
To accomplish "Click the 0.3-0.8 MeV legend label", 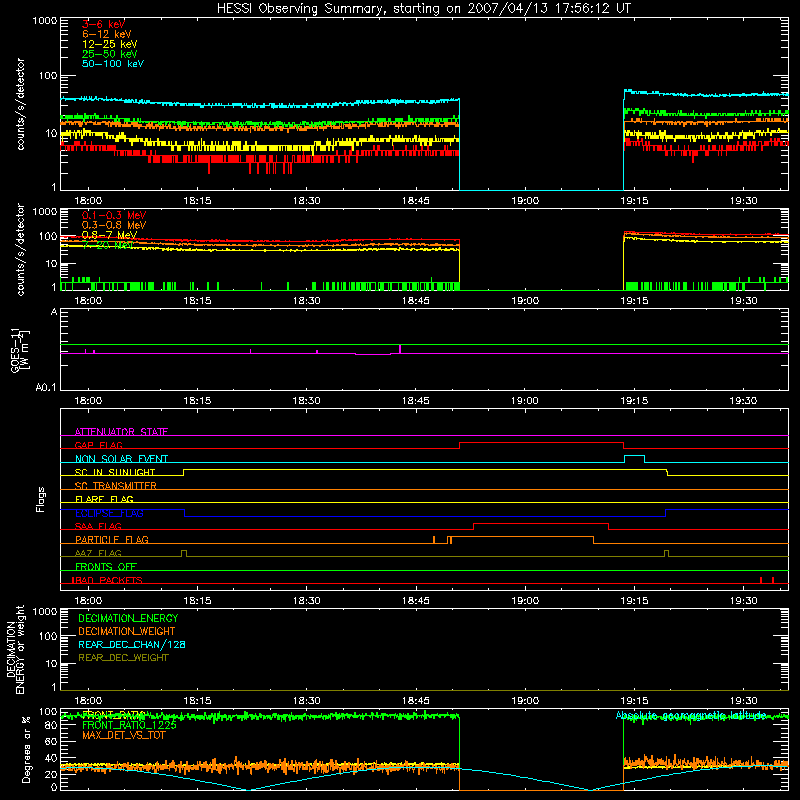I will [114, 225].
